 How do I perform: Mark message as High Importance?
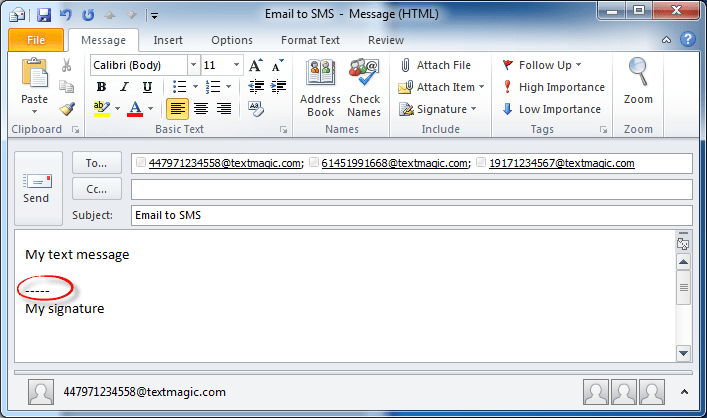pyautogui.click(x=553, y=87)
